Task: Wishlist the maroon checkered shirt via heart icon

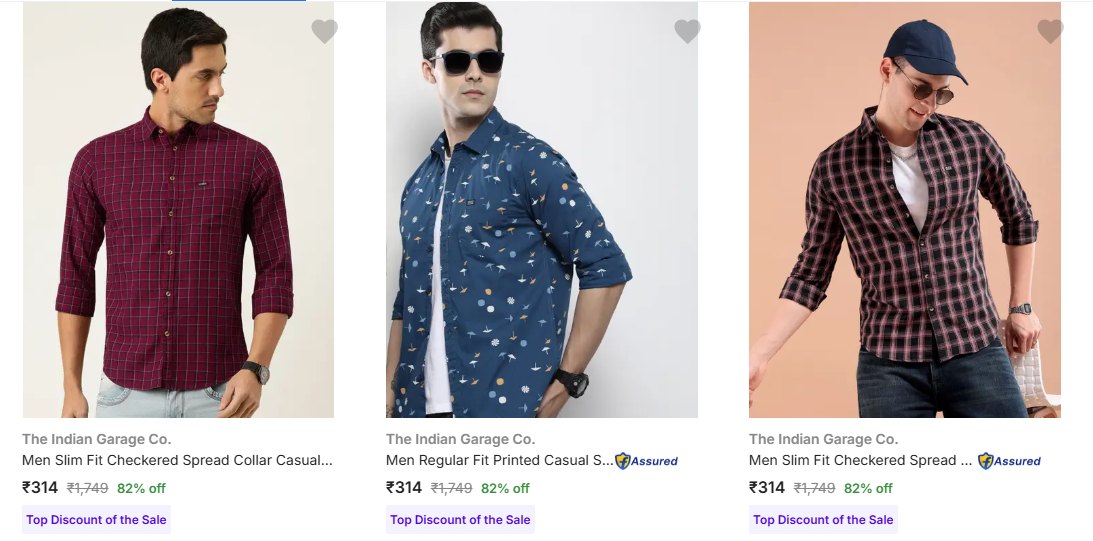Action: (x=324, y=32)
